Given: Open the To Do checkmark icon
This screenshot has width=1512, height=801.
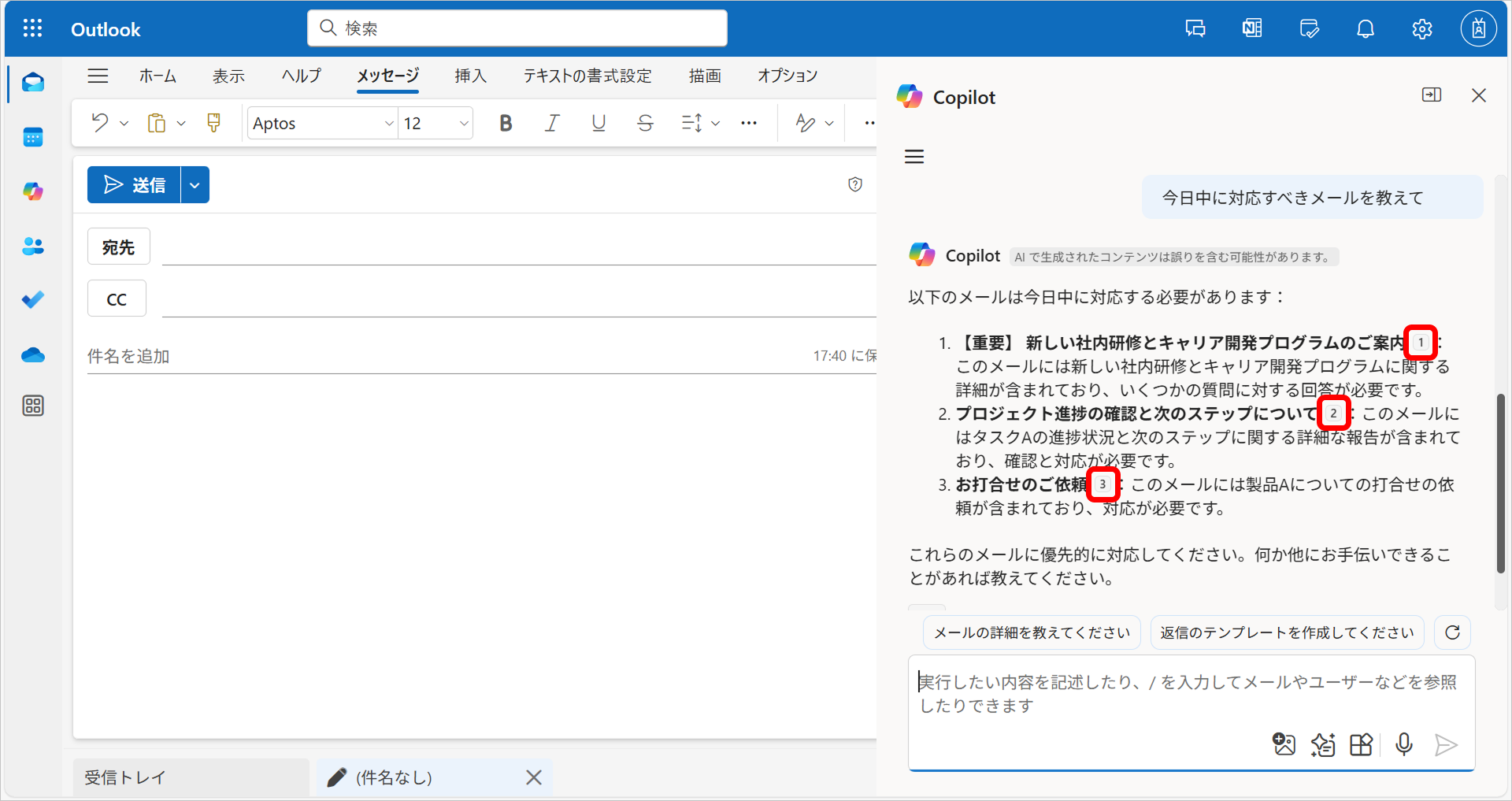Looking at the screenshot, I should (33, 300).
